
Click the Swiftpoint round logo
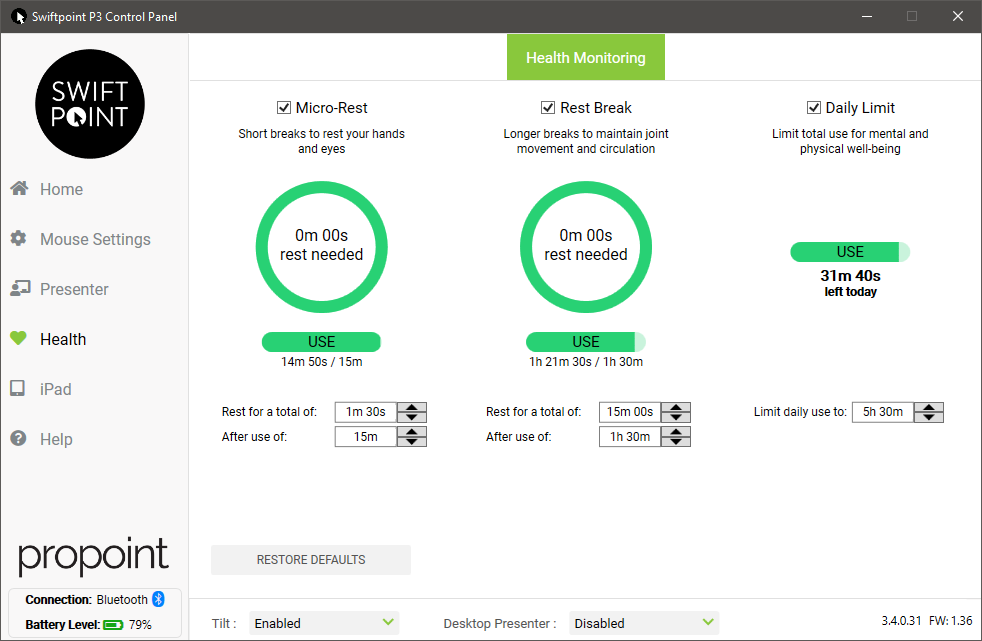pyautogui.click(x=90, y=104)
